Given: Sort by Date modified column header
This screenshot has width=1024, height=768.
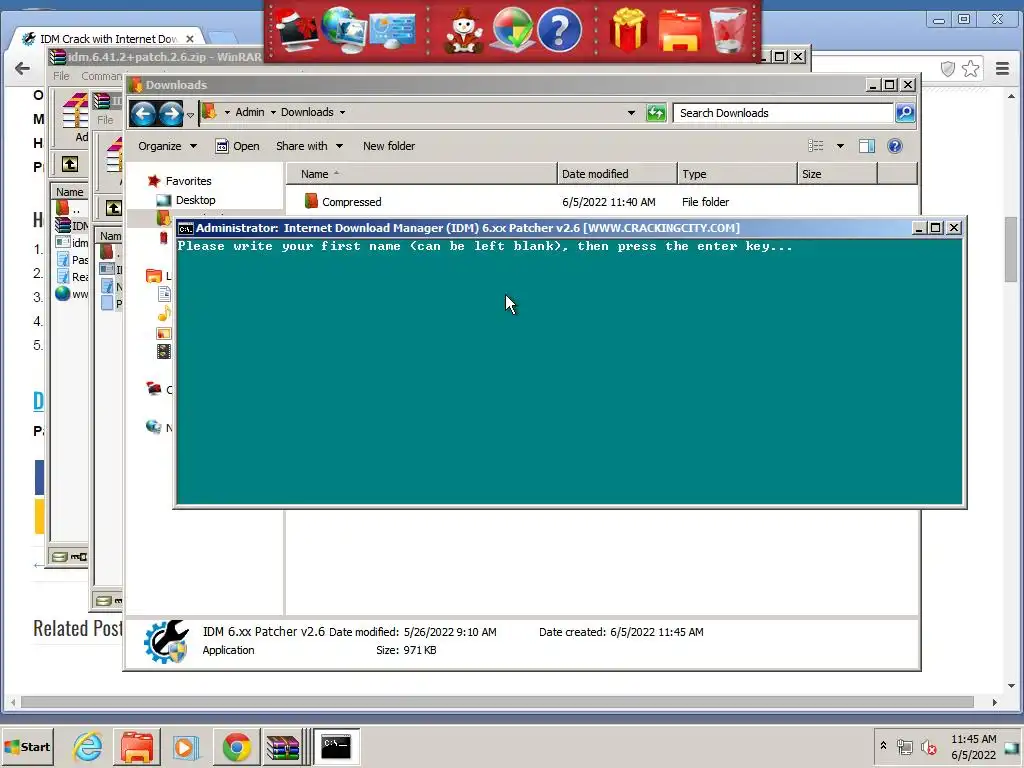Looking at the screenshot, I should pos(617,174).
